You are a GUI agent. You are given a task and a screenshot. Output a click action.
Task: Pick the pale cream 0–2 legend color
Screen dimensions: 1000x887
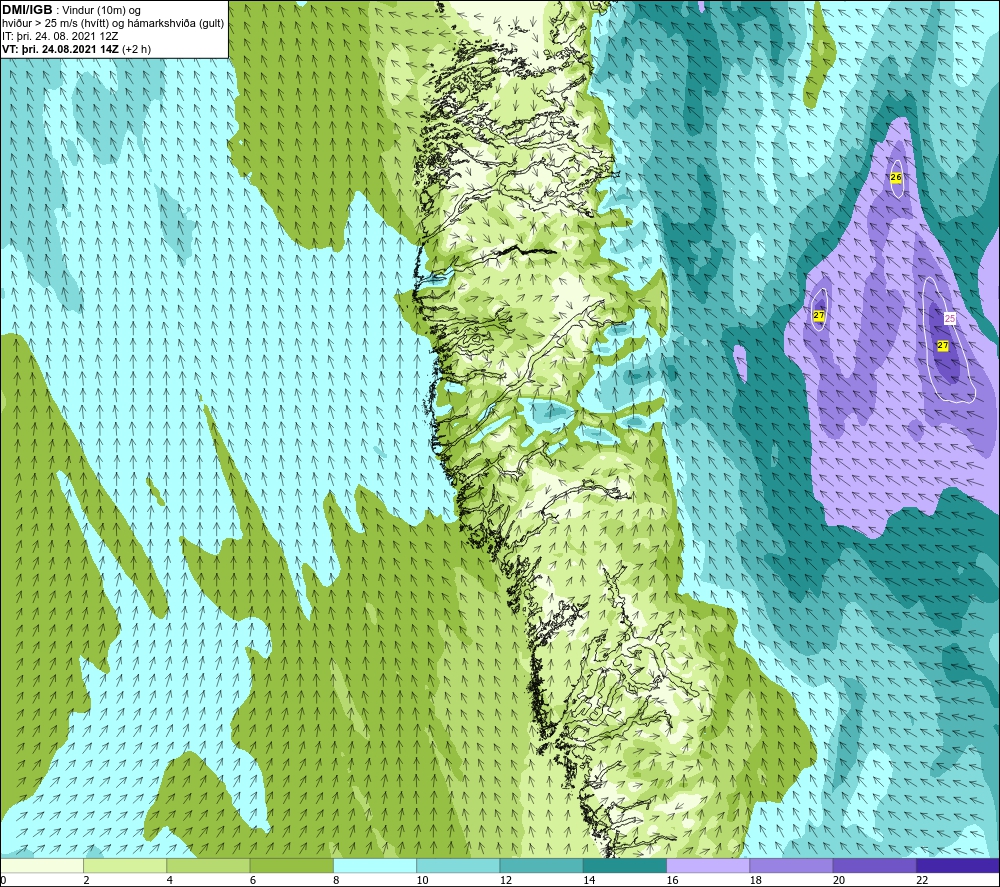(x=42, y=865)
